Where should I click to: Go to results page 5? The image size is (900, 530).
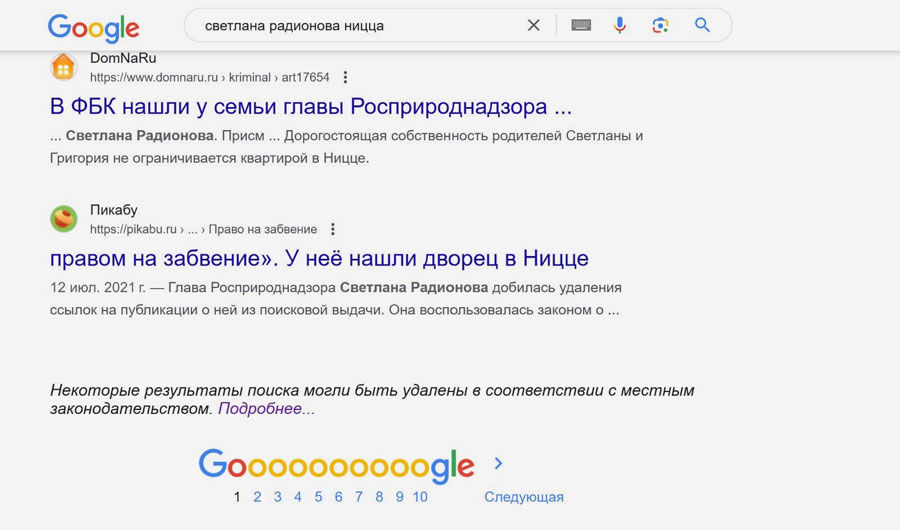click(x=318, y=497)
